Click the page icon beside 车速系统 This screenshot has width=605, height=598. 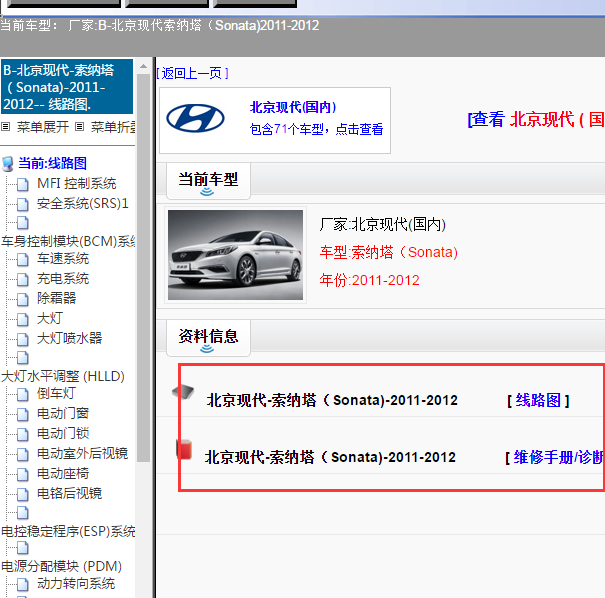[22, 260]
